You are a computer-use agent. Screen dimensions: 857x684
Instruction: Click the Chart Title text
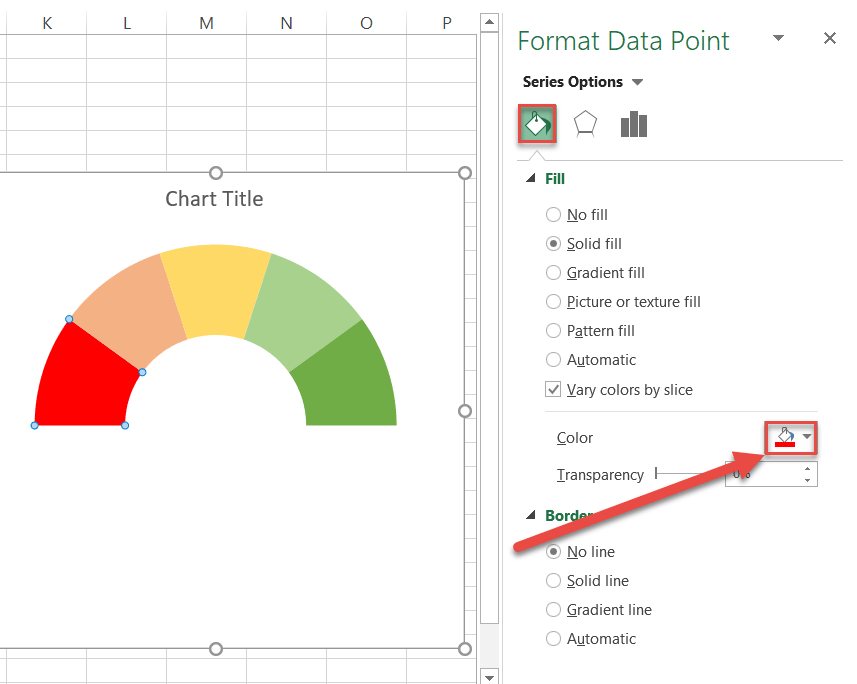(x=214, y=199)
